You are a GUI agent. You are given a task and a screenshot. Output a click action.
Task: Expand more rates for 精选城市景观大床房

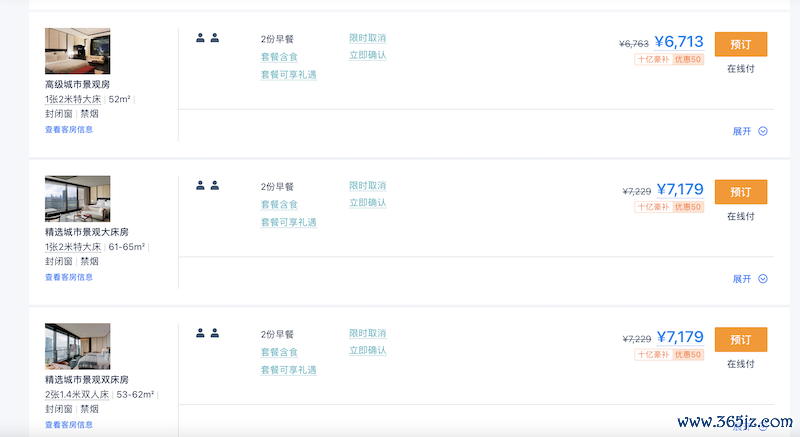(x=749, y=278)
